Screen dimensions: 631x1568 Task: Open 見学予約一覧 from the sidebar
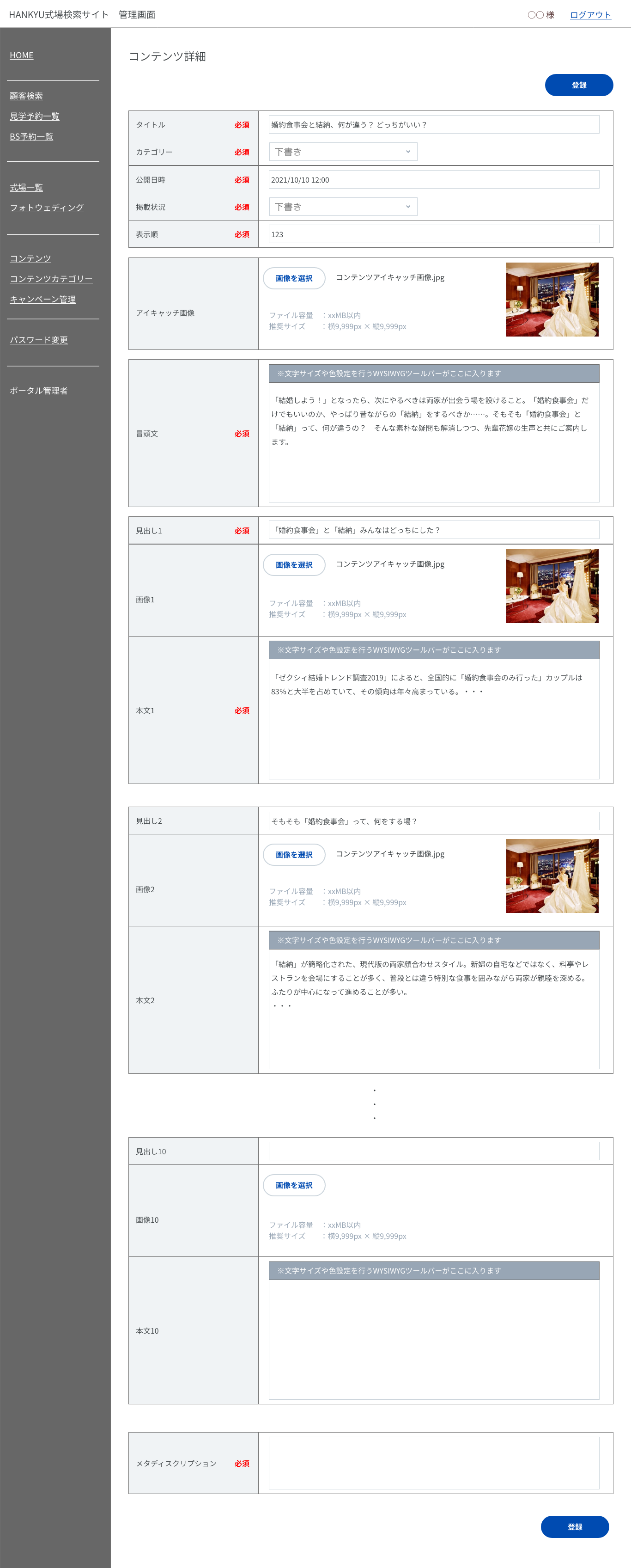coord(34,116)
